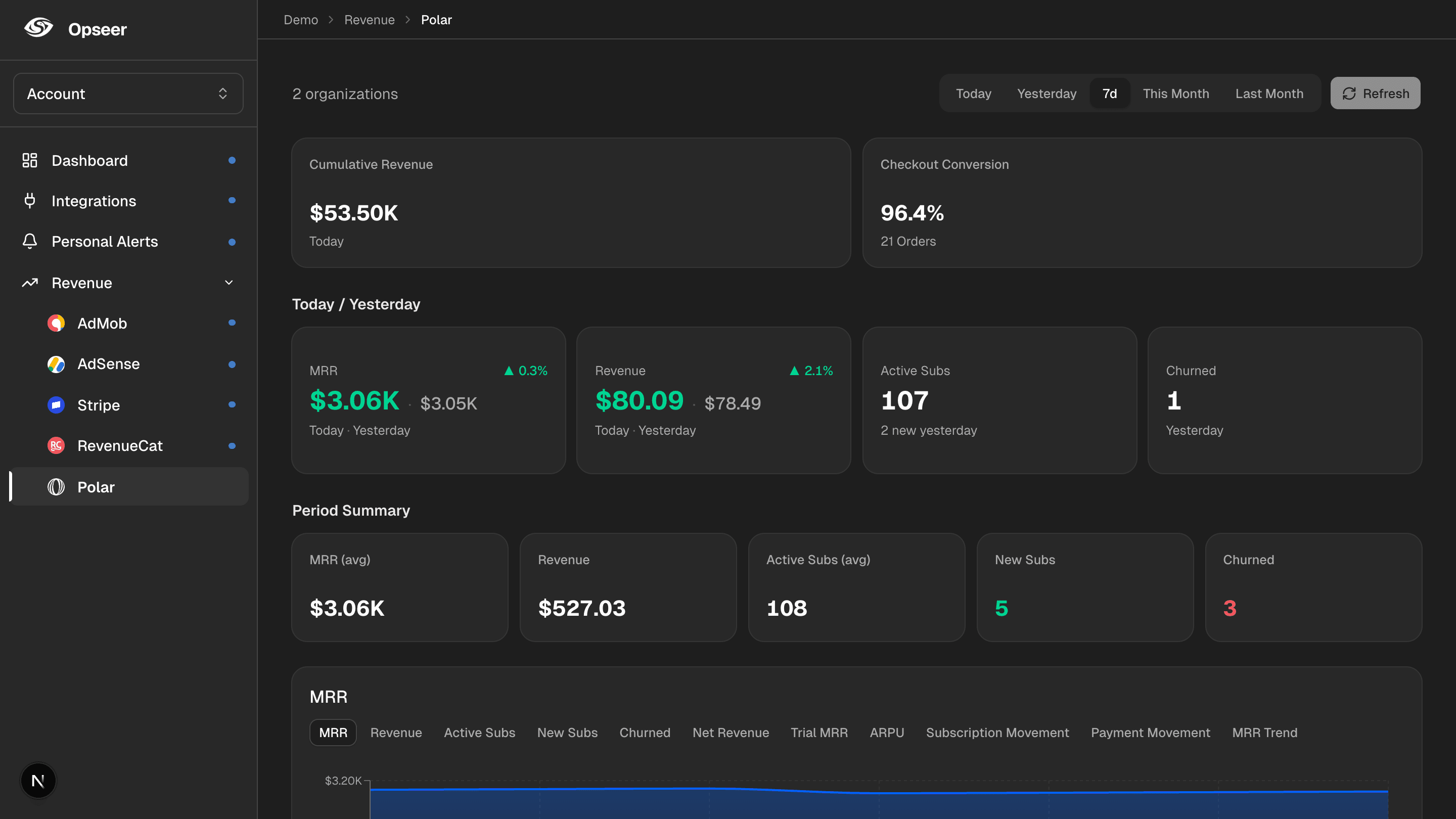This screenshot has width=1456, height=819.
Task: Click the Active Subs 107 value
Action: [x=904, y=401]
